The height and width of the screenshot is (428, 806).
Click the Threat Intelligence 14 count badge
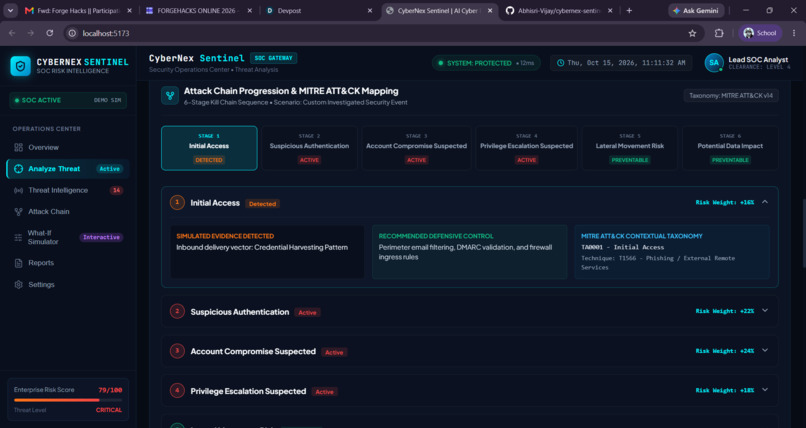point(116,191)
